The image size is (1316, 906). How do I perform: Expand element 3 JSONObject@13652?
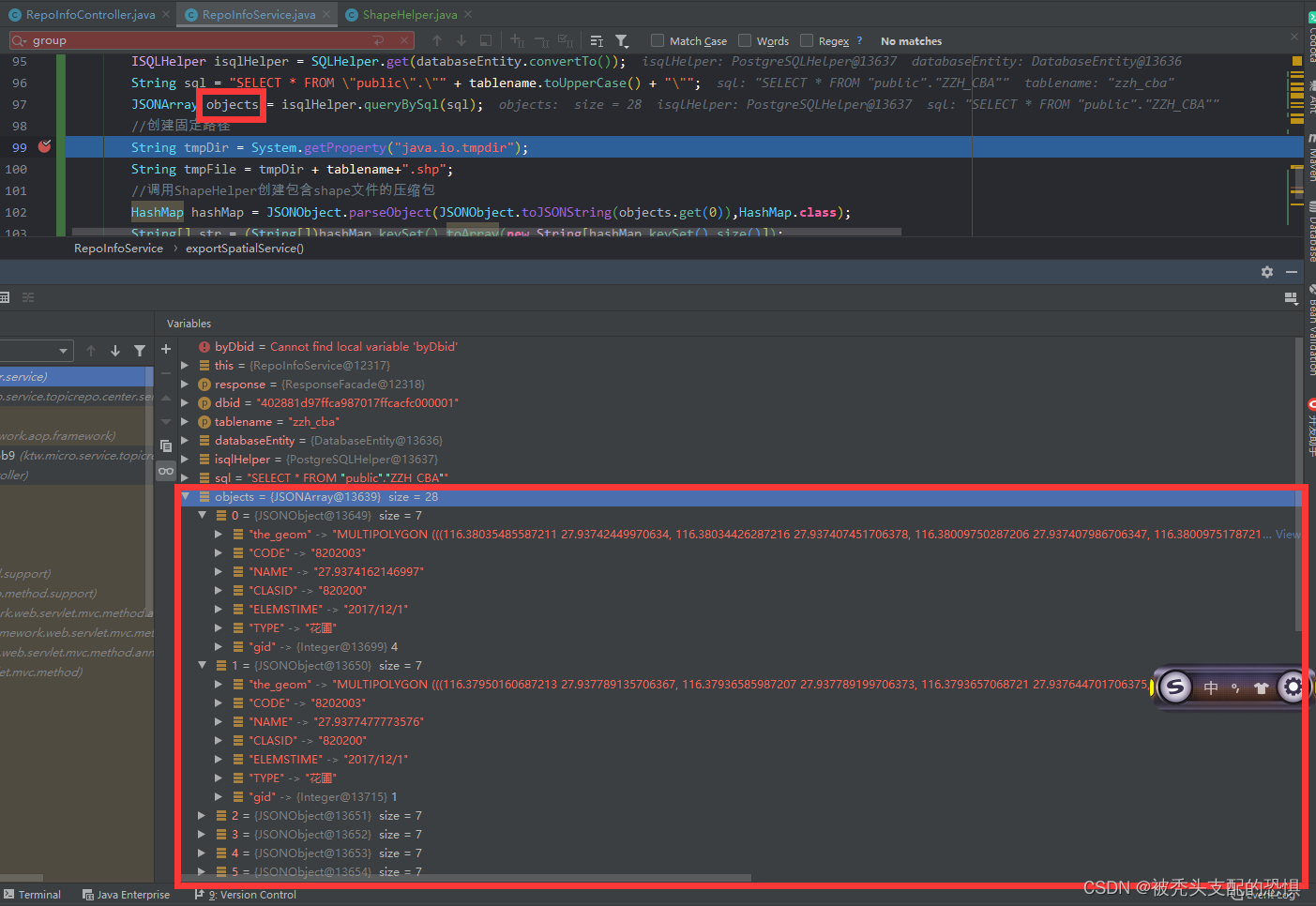[x=202, y=835]
